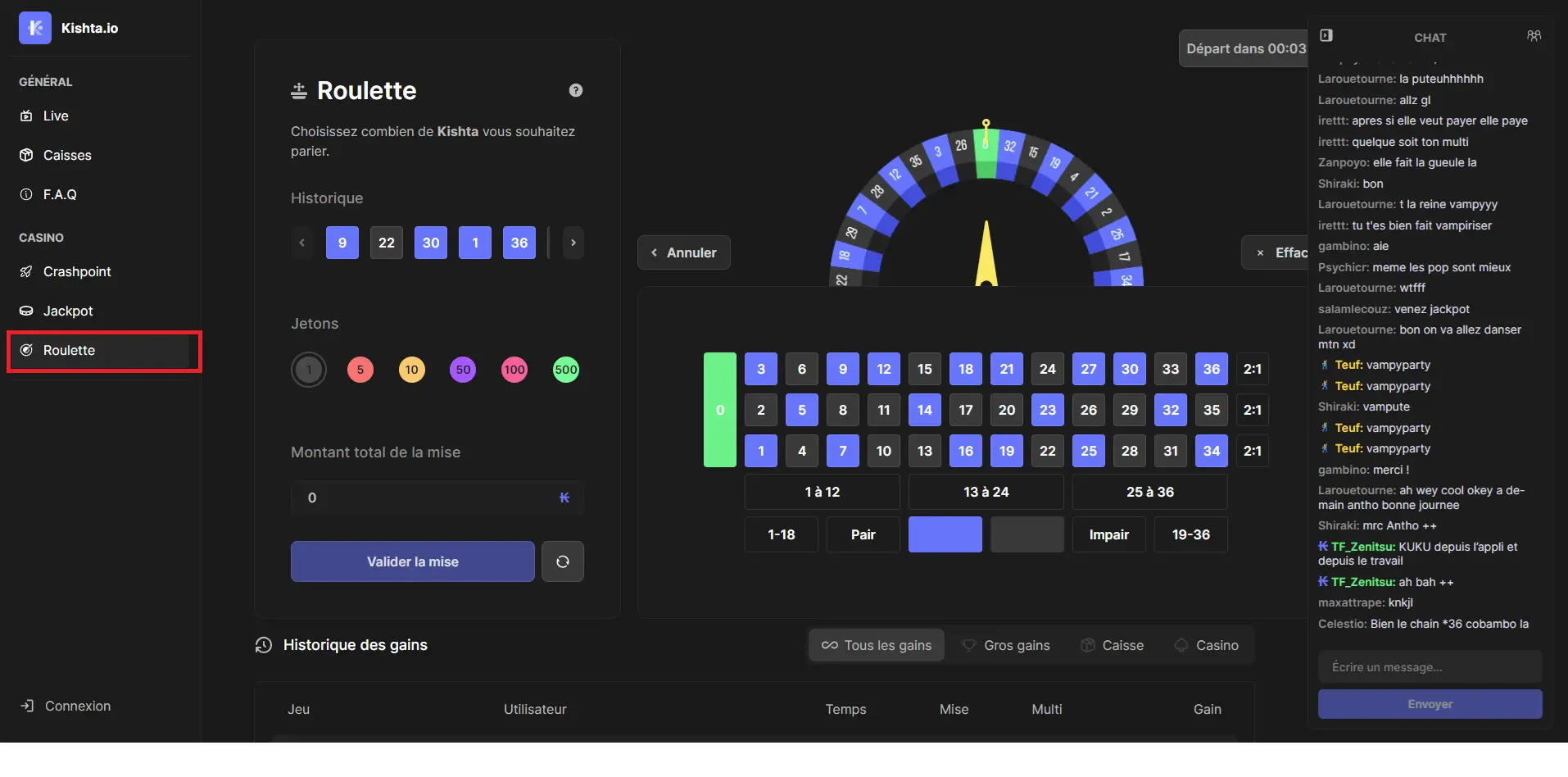Switch to Gros gains tab
Viewport: 1568px width, 777px height.
1006,645
